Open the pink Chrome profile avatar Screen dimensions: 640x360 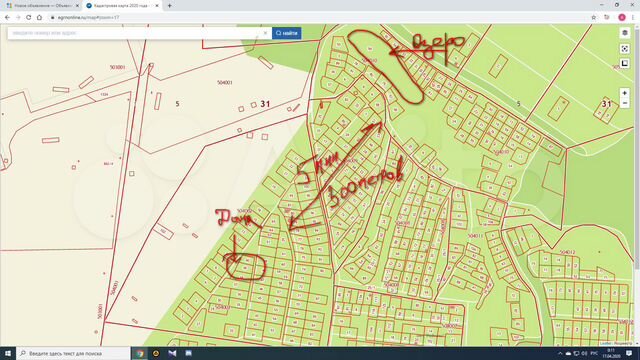(x=622, y=18)
